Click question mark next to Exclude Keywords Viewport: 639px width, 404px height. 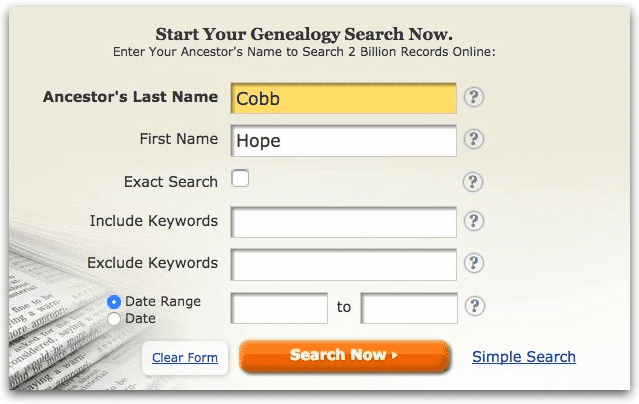pyautogui.click(x=474, y=263)
